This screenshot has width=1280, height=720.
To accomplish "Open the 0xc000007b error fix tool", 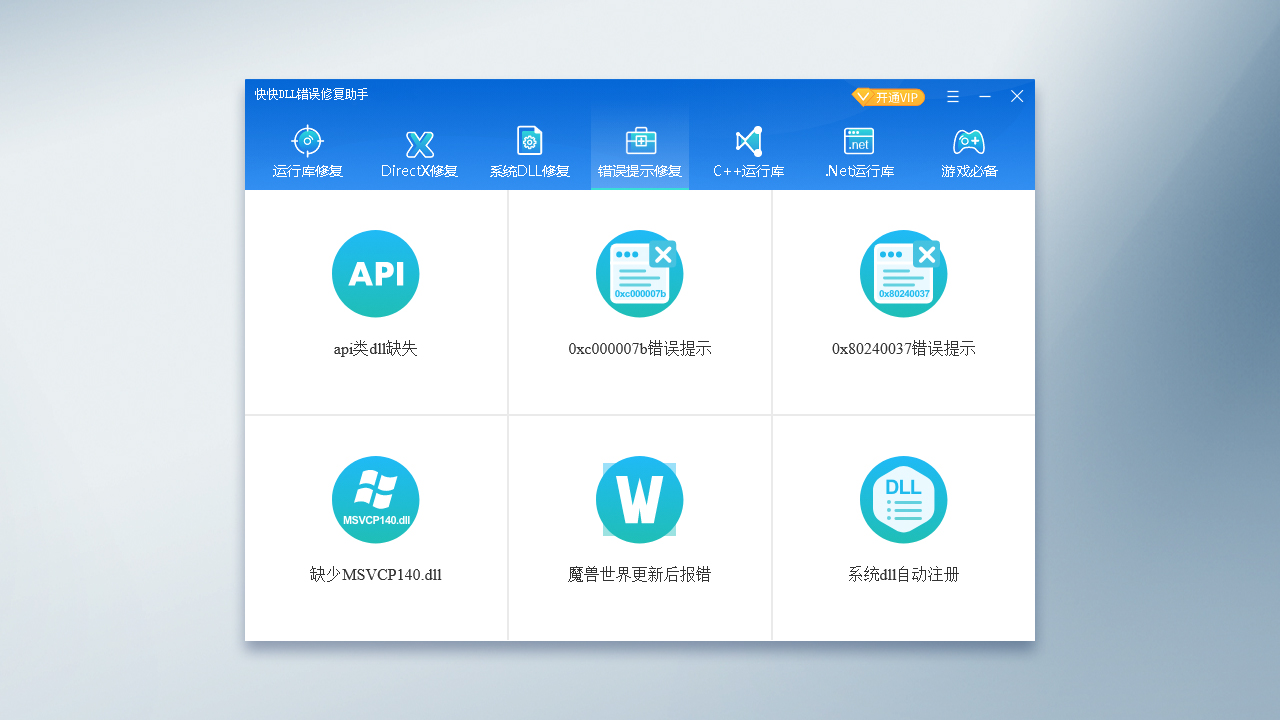I will (x=639, y=273).
